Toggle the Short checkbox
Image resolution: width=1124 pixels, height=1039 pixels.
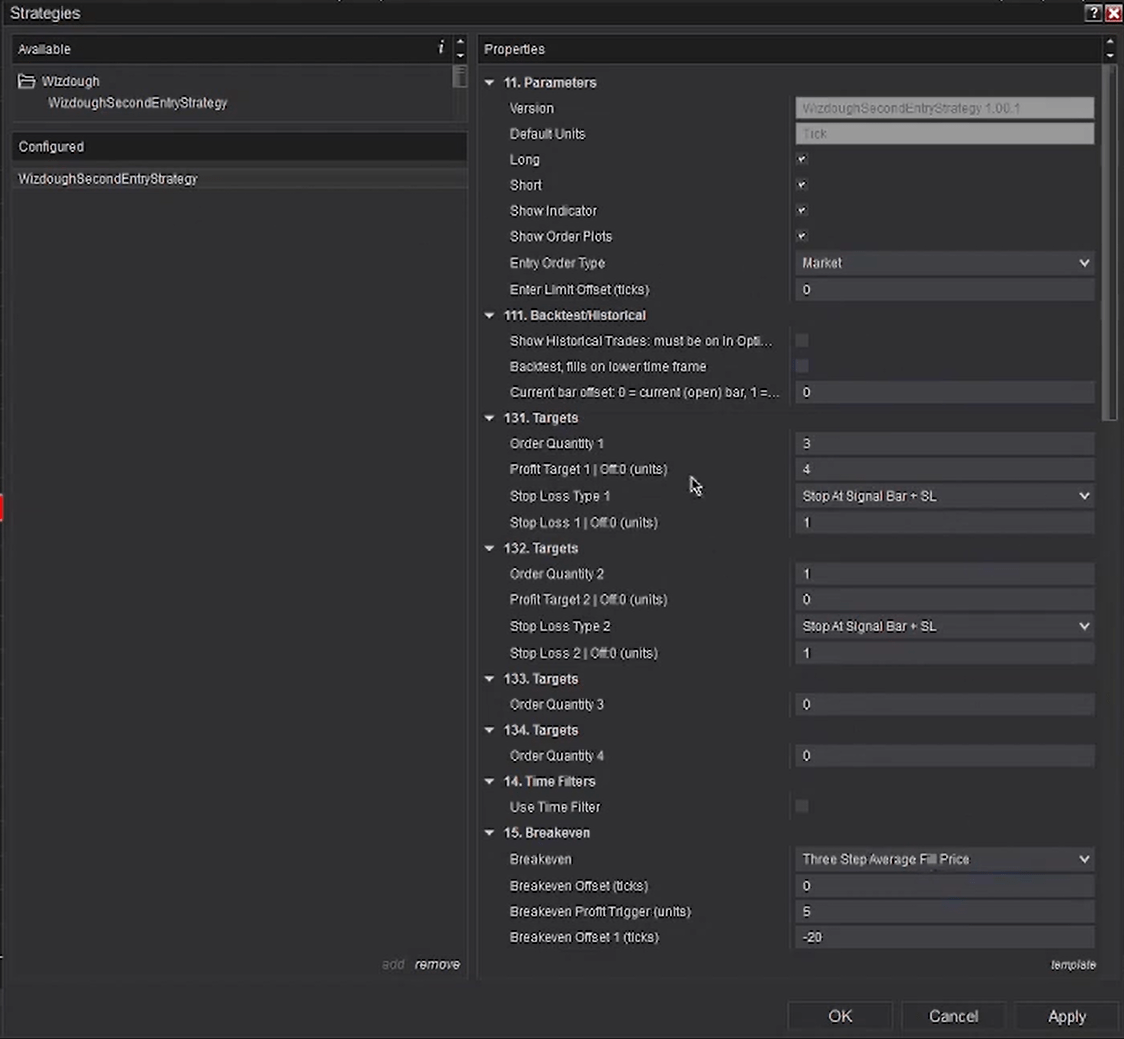(x=801, y=185)
